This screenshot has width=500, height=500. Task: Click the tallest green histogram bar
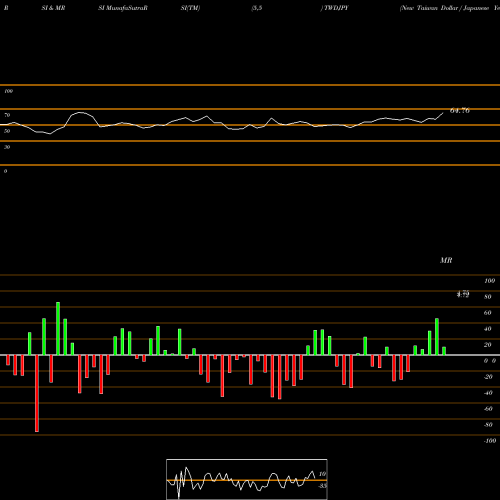(x=58, y=329)
